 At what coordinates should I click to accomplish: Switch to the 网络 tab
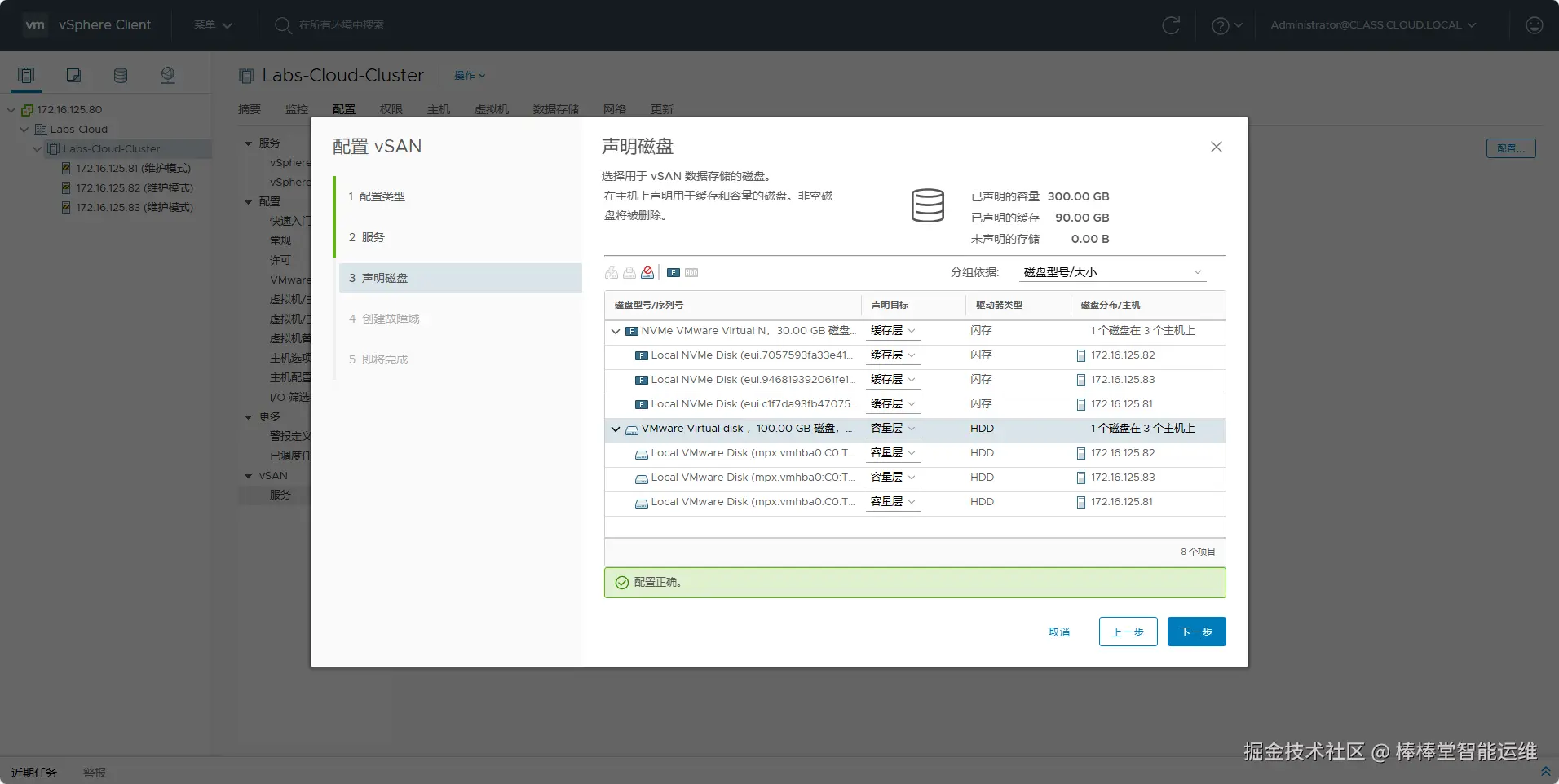(615, 109)
